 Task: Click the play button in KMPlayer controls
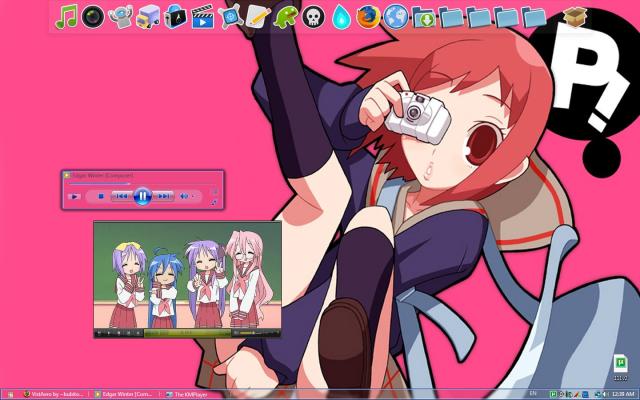tap(109, 333)
